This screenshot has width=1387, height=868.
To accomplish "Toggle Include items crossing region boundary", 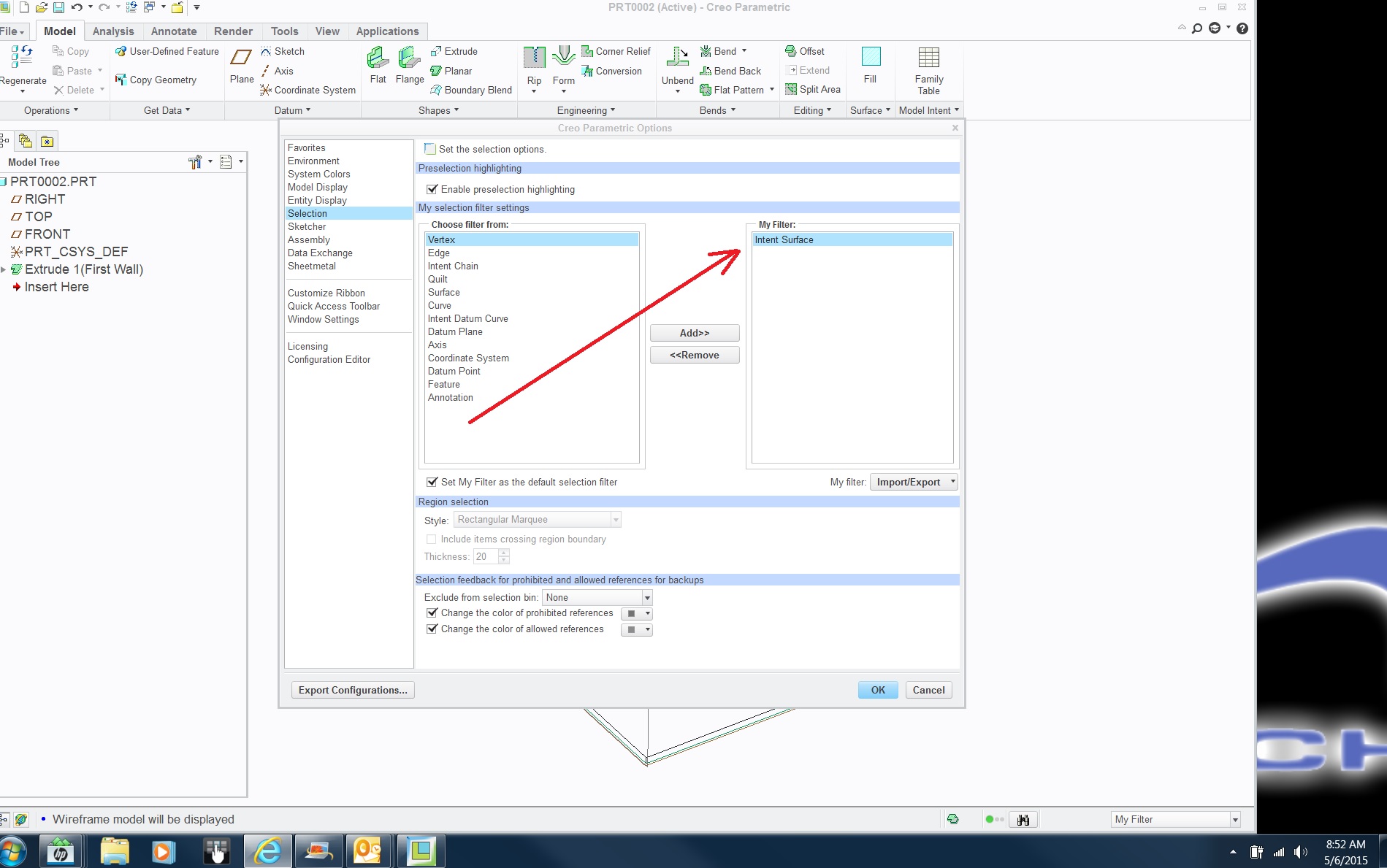I will 431,539.
